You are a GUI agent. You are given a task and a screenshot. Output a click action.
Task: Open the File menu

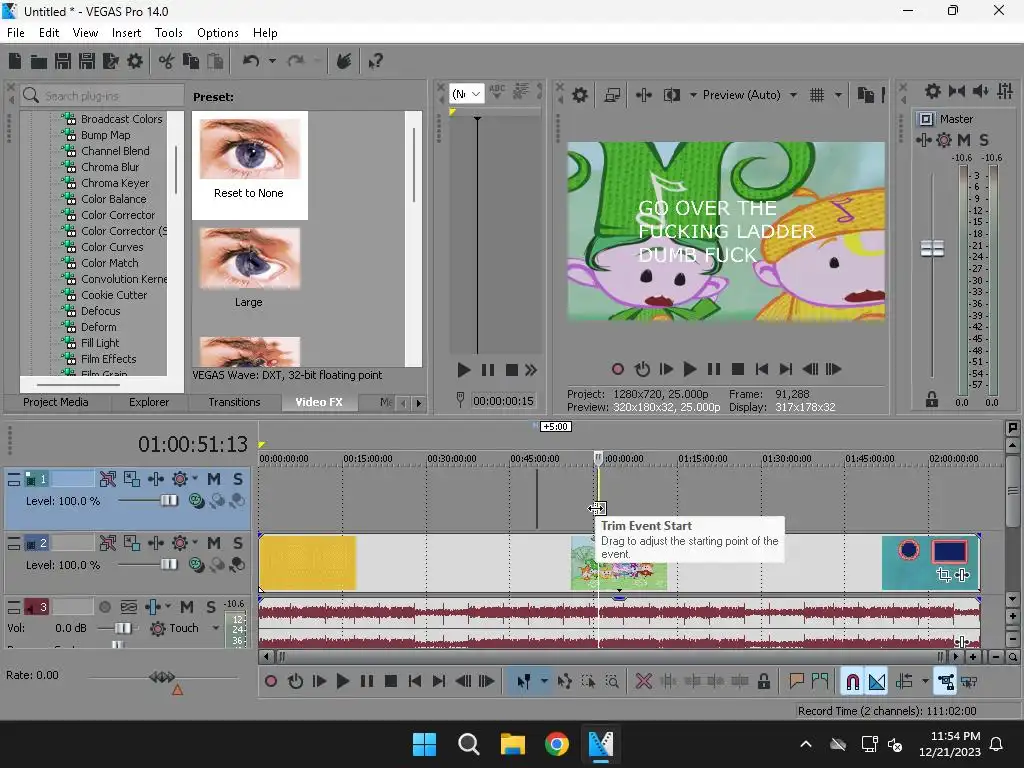click(16, 33)
